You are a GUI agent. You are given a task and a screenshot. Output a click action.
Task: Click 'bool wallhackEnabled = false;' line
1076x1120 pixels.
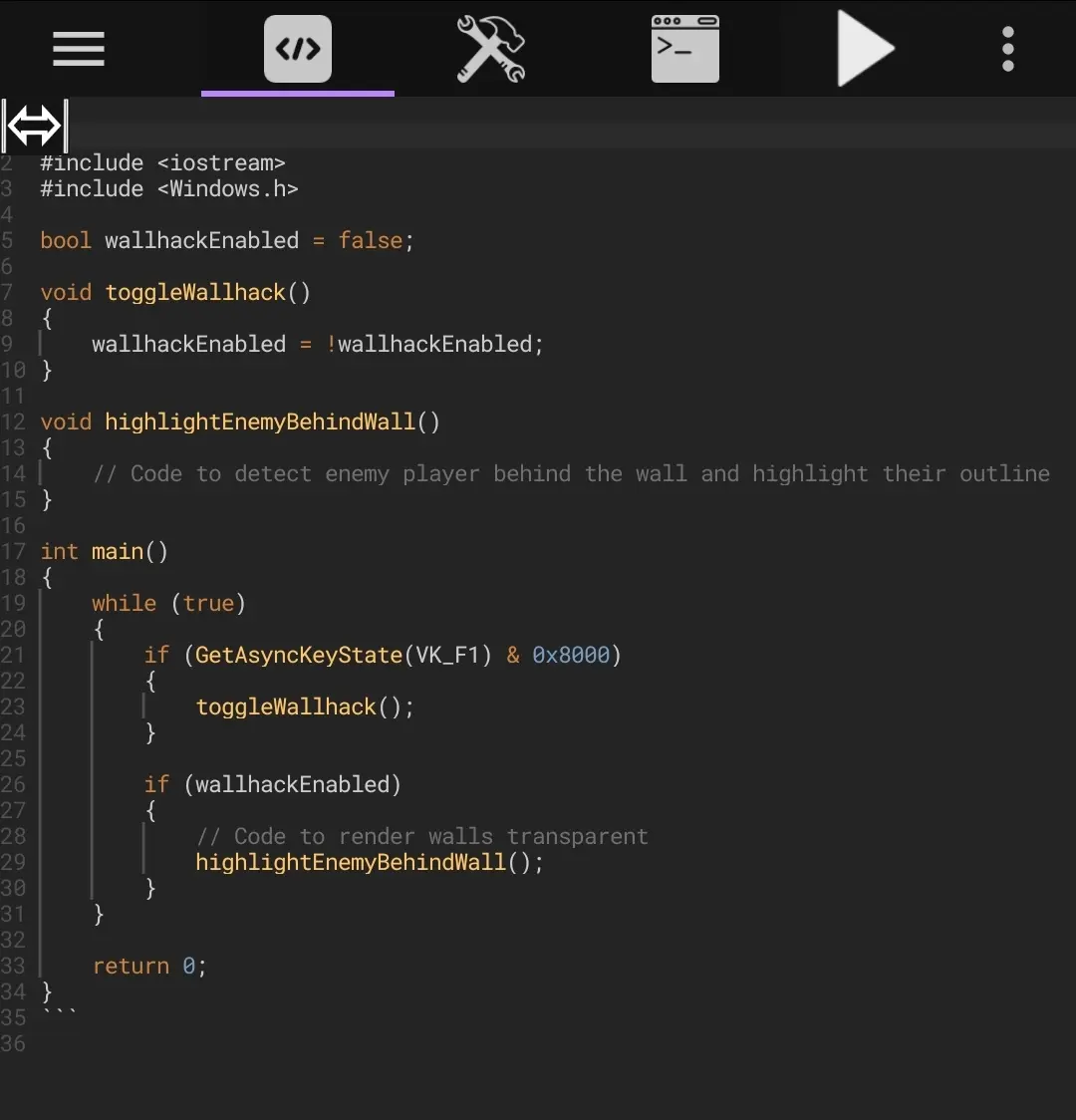click(226, 241)
